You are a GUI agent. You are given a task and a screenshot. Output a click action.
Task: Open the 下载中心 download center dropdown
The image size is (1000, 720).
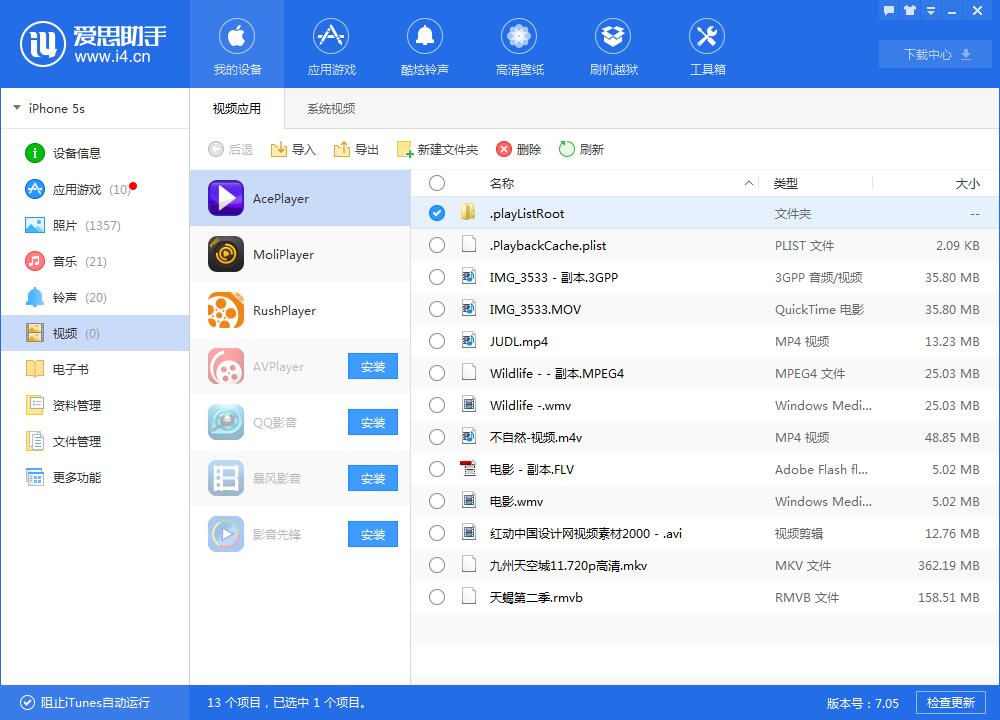tap(933, 54)
